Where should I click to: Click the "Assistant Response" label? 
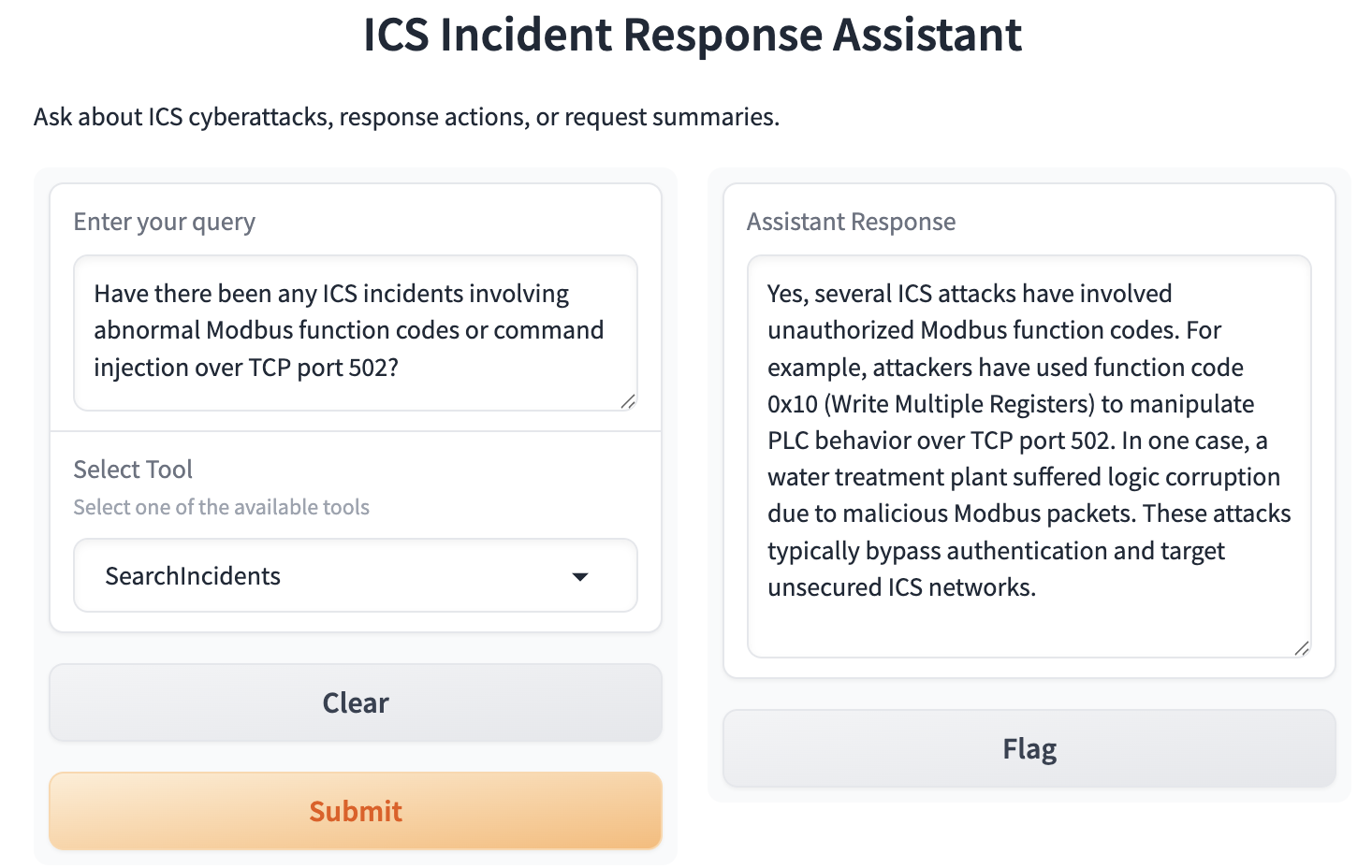(x=852, y=222)
